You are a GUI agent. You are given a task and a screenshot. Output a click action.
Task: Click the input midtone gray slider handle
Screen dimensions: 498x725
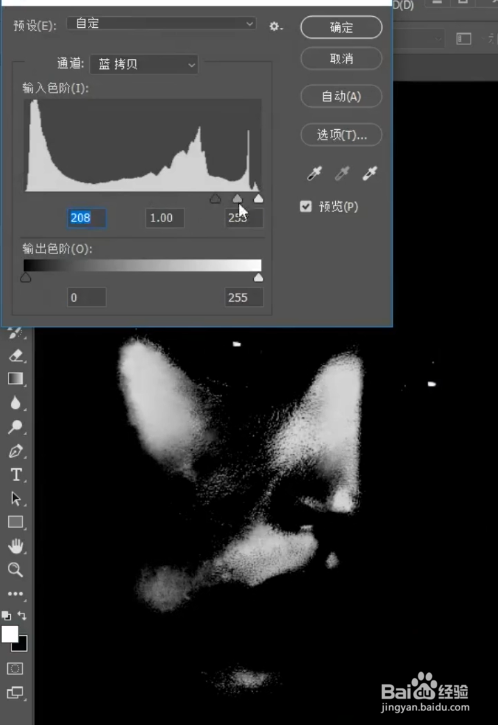237,199
